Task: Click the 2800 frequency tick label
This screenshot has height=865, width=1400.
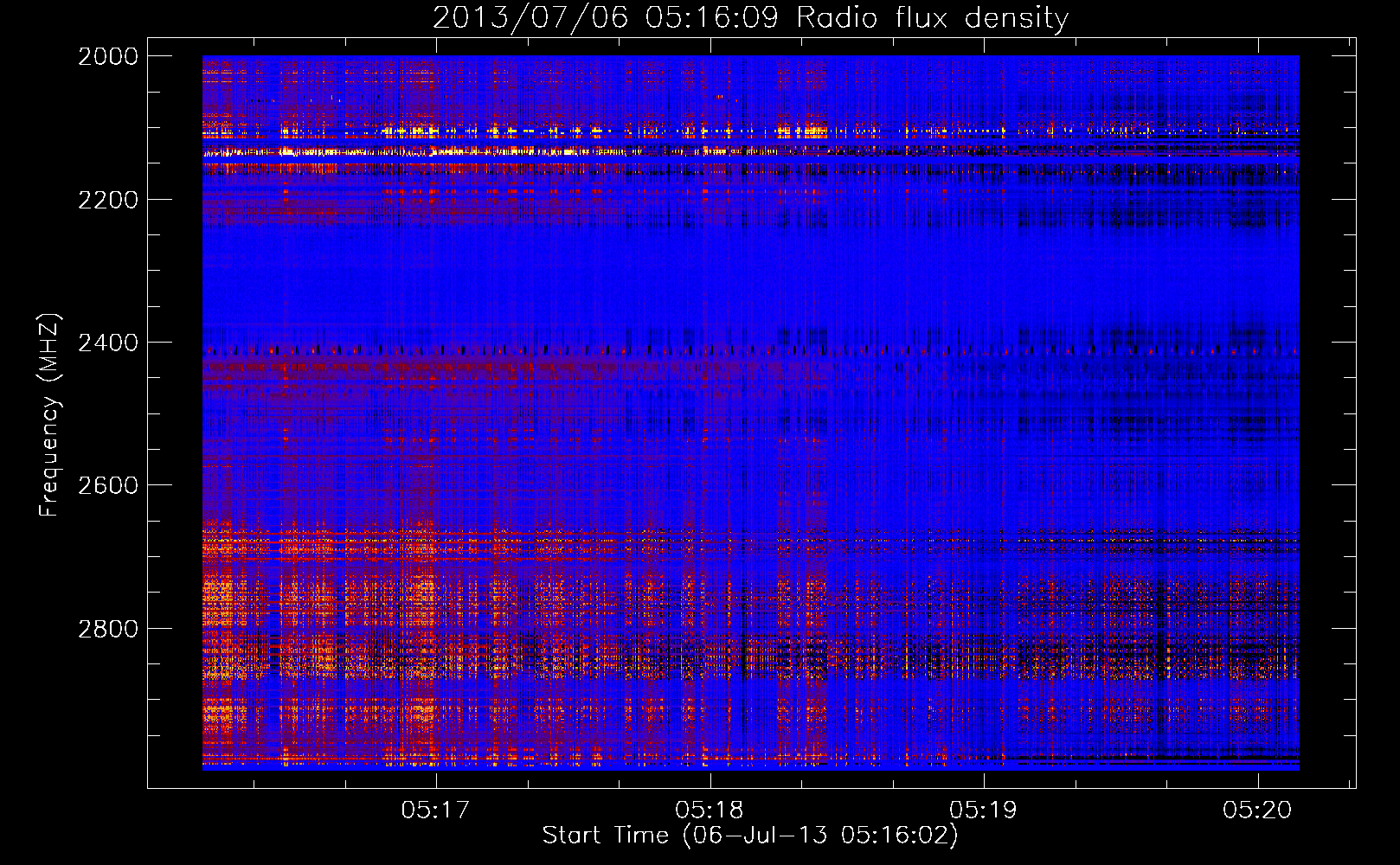Action: pyautogui.click(x=108, y=629)
